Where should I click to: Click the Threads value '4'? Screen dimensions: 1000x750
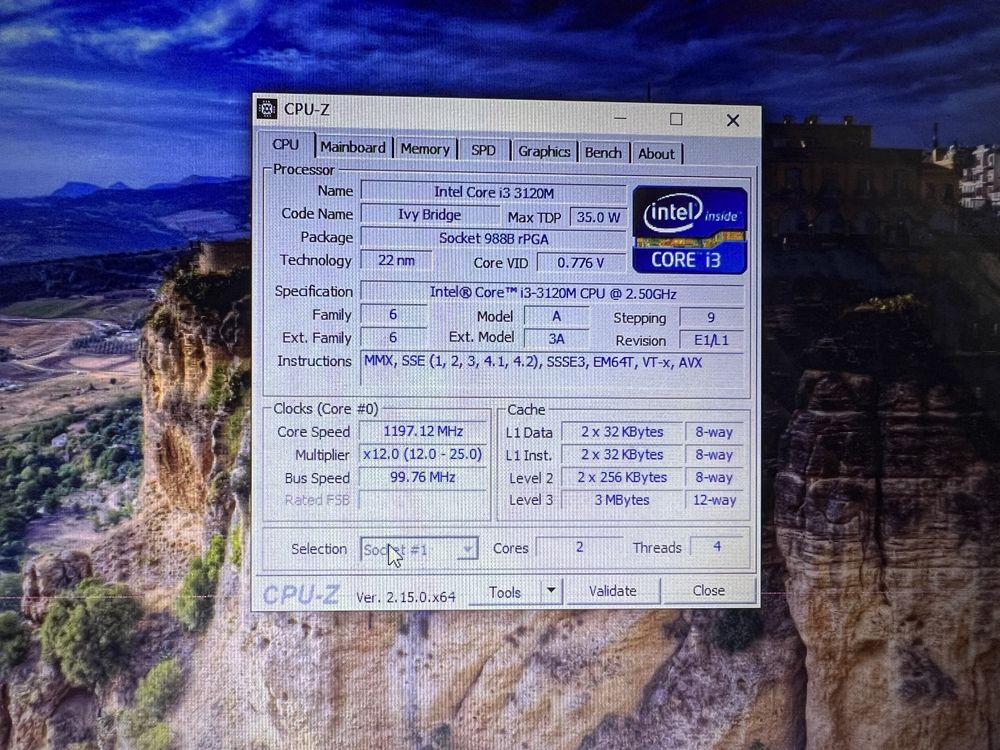[717, 547]
